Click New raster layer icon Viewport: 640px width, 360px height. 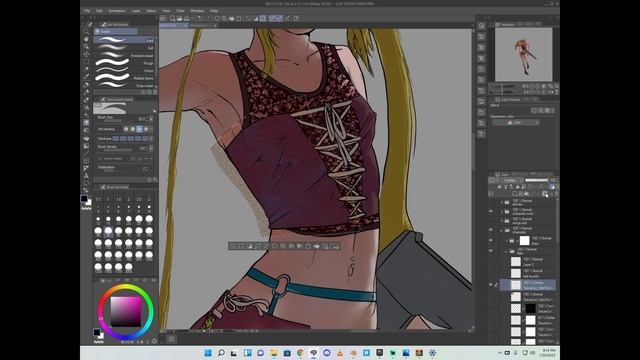coord(515,194)
